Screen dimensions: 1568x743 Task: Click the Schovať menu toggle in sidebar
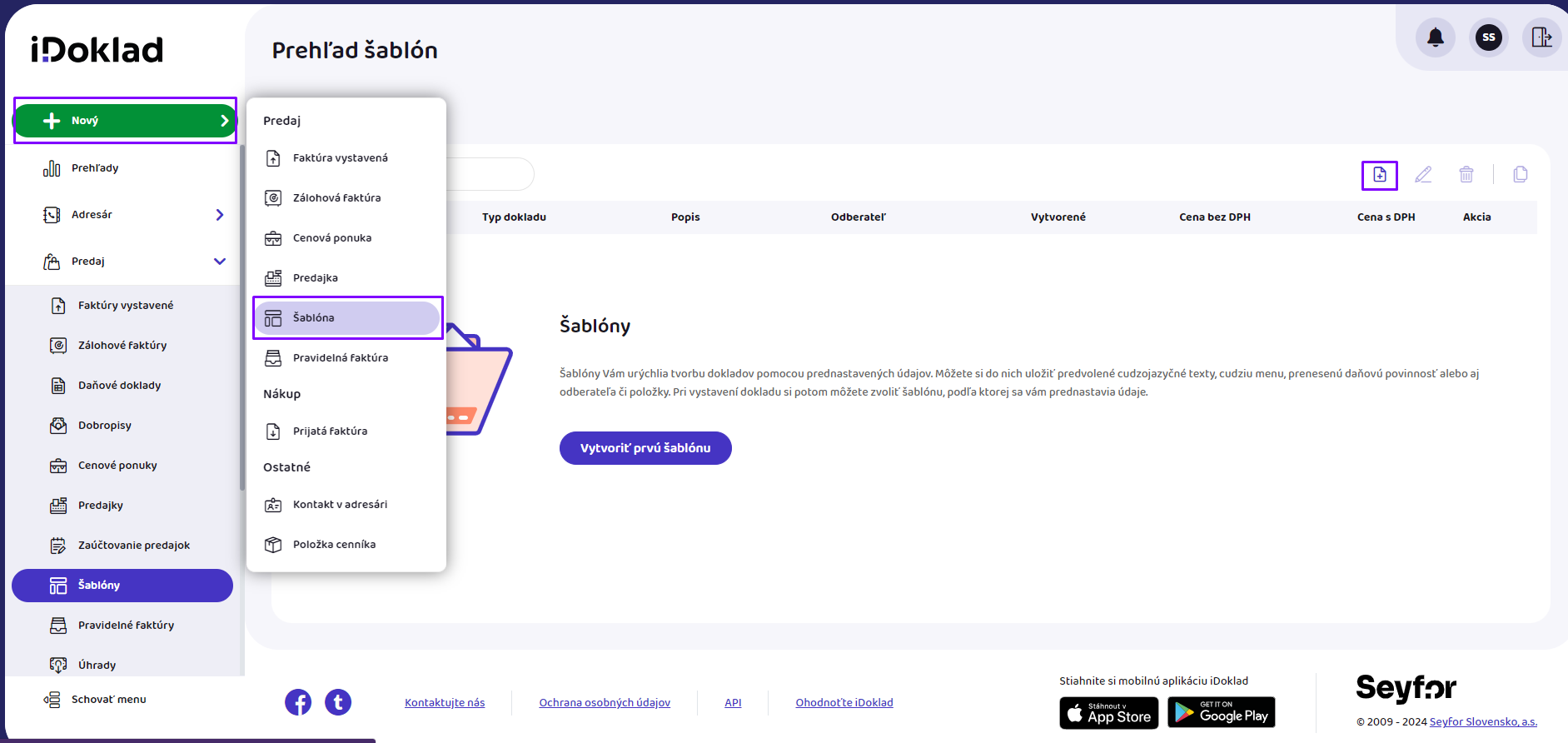click(108, 700)
